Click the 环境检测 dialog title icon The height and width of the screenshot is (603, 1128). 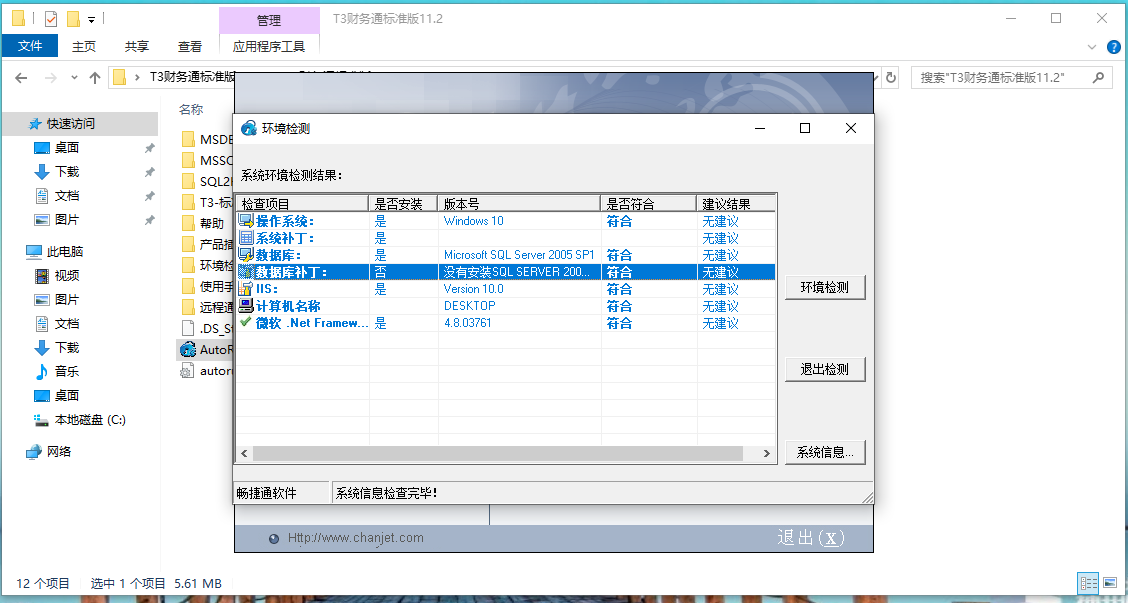point(249,128)
